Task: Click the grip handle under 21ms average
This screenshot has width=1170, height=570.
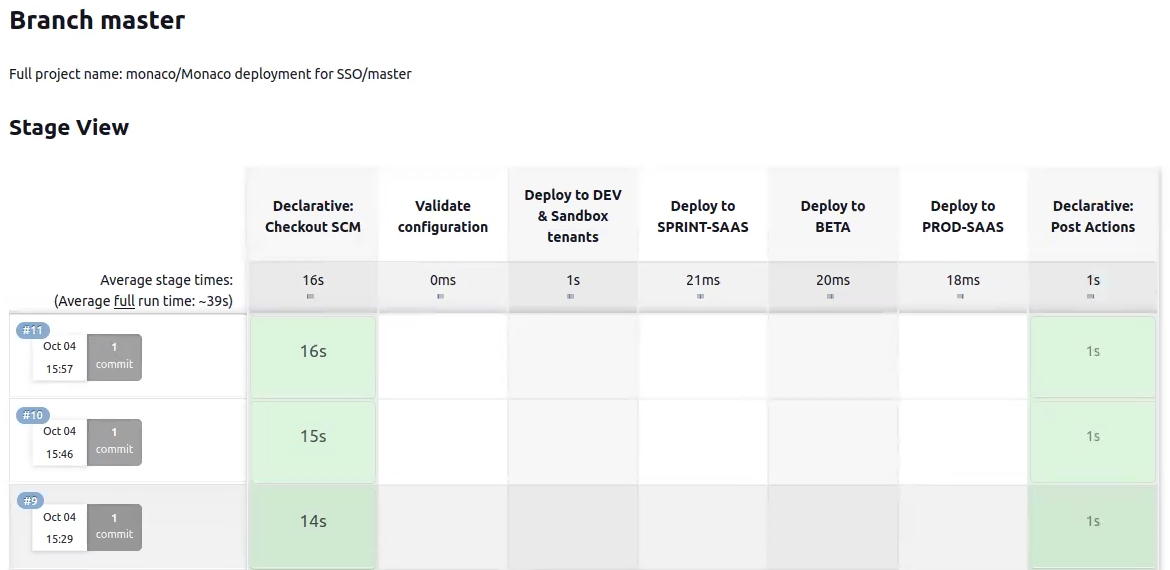Action: (701, 297)
